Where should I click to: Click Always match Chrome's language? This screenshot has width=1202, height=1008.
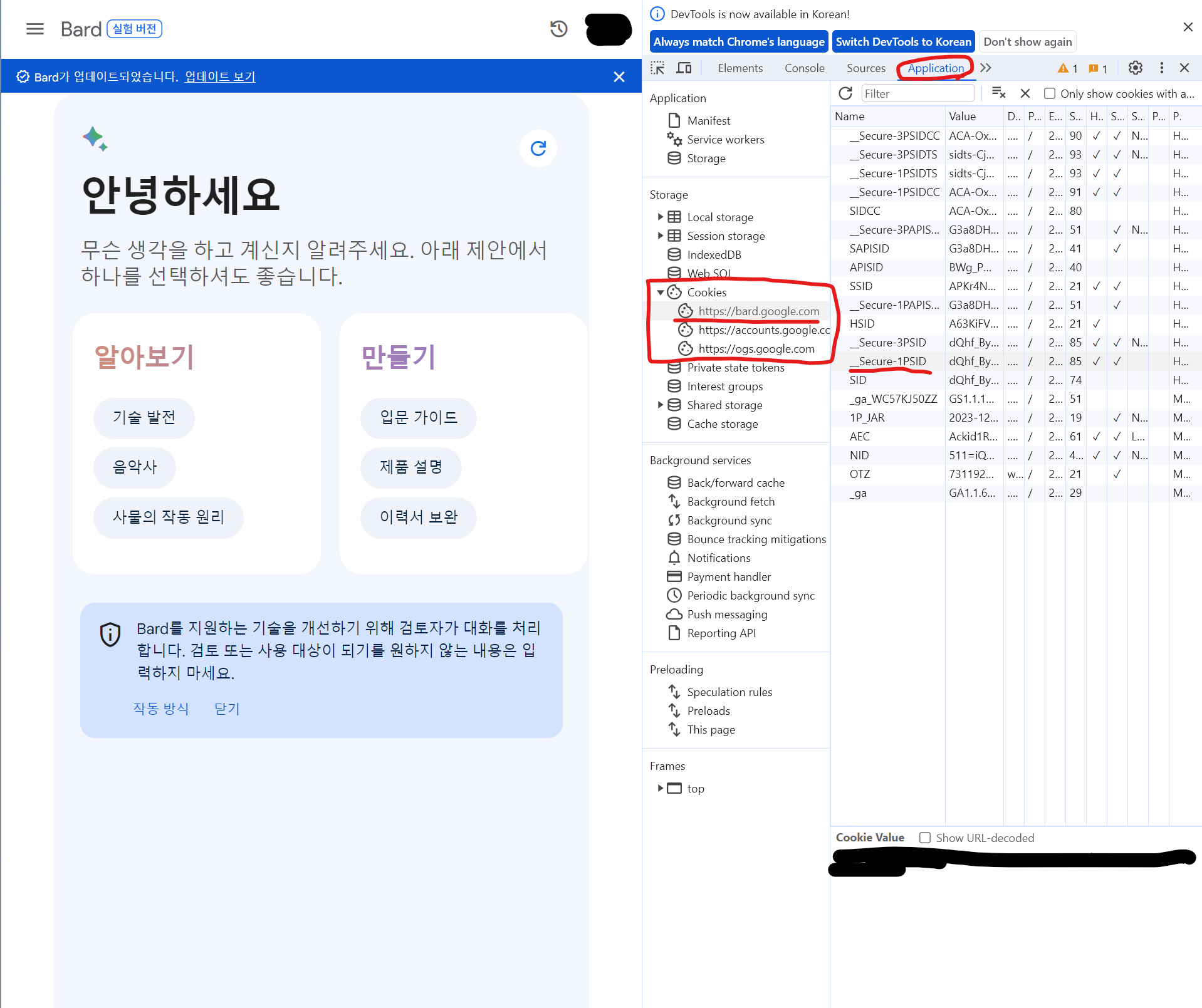point(739,42)
